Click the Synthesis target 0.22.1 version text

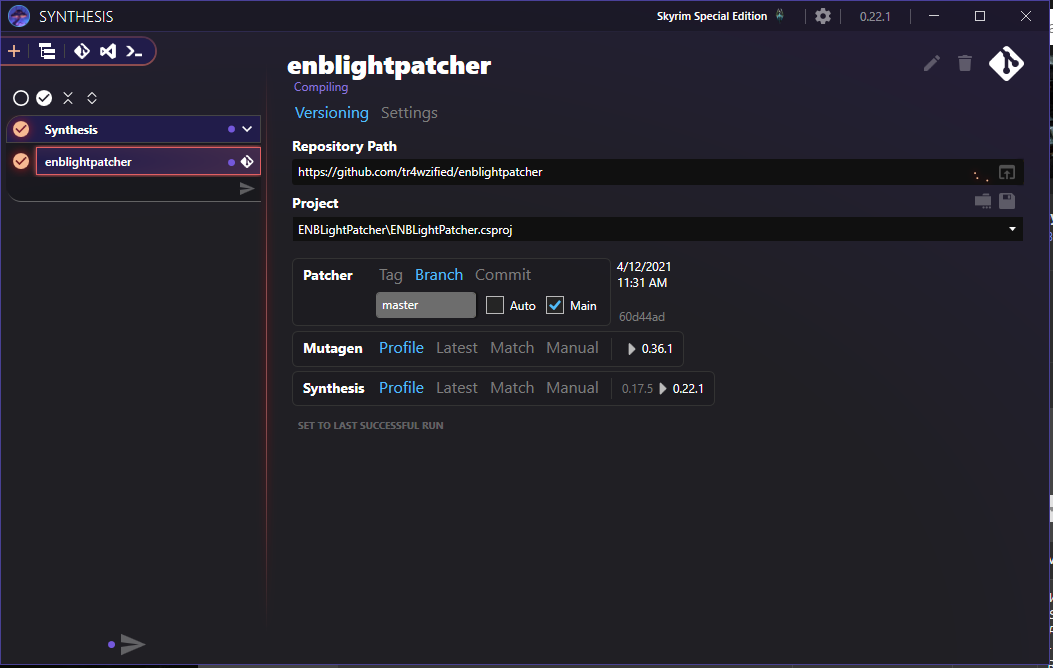tap(688, 389)
